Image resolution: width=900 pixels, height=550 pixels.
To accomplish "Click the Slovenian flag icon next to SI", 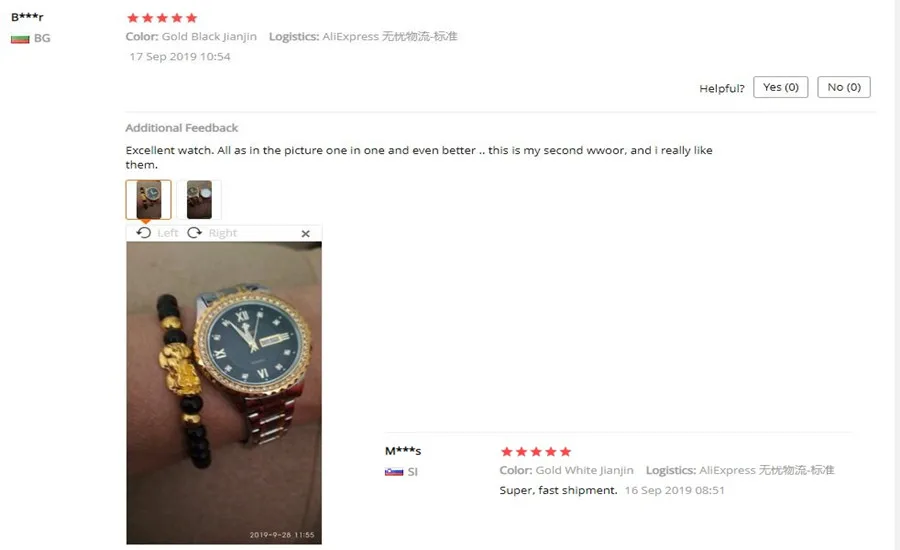I will [x=394, y=472].
